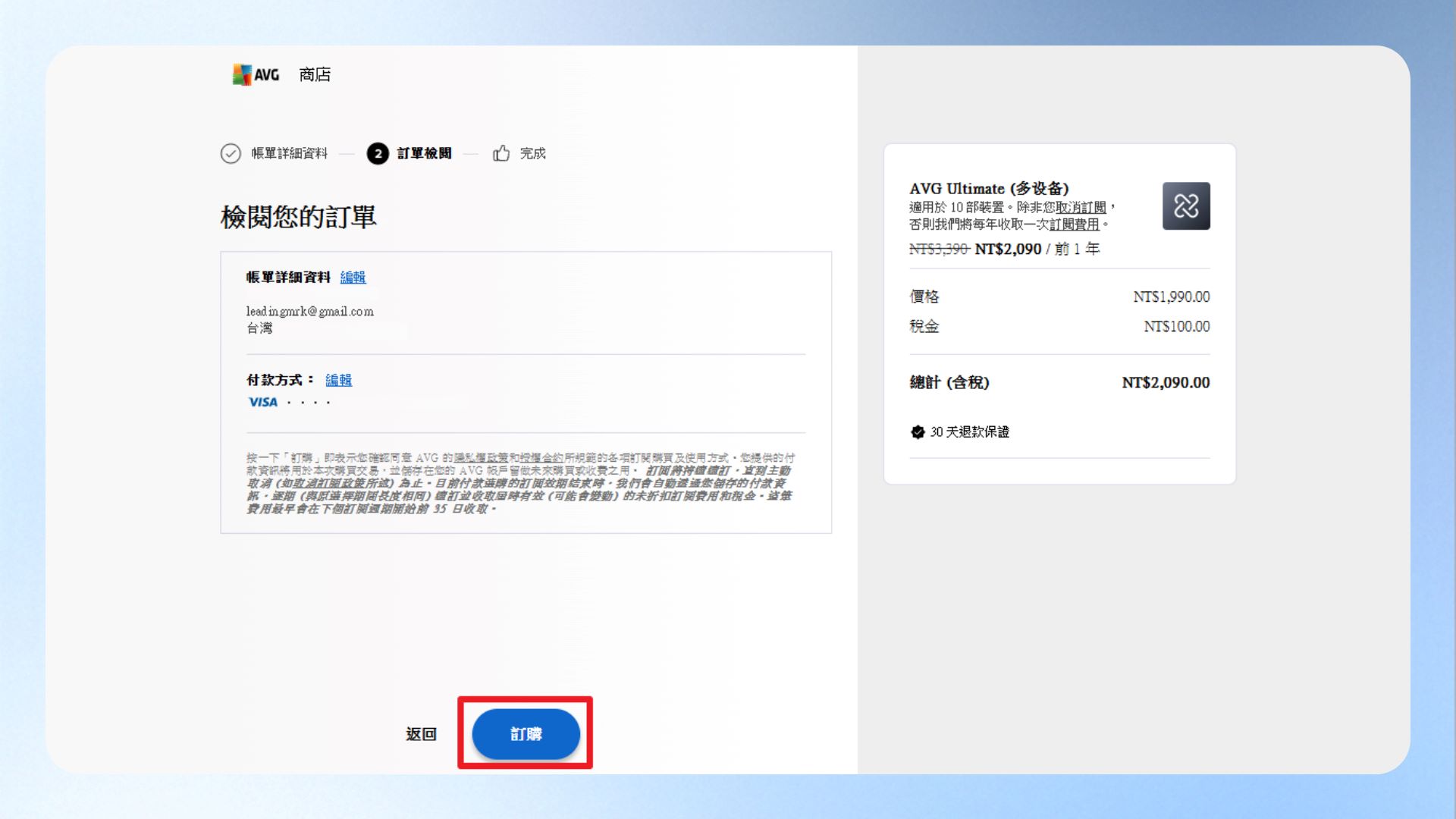Image resolution: width=1456 pixels, height=819 pixels.
Task: Click the guarantee badge icon beside 30 天退款保證
Action: tap(918, 432)
